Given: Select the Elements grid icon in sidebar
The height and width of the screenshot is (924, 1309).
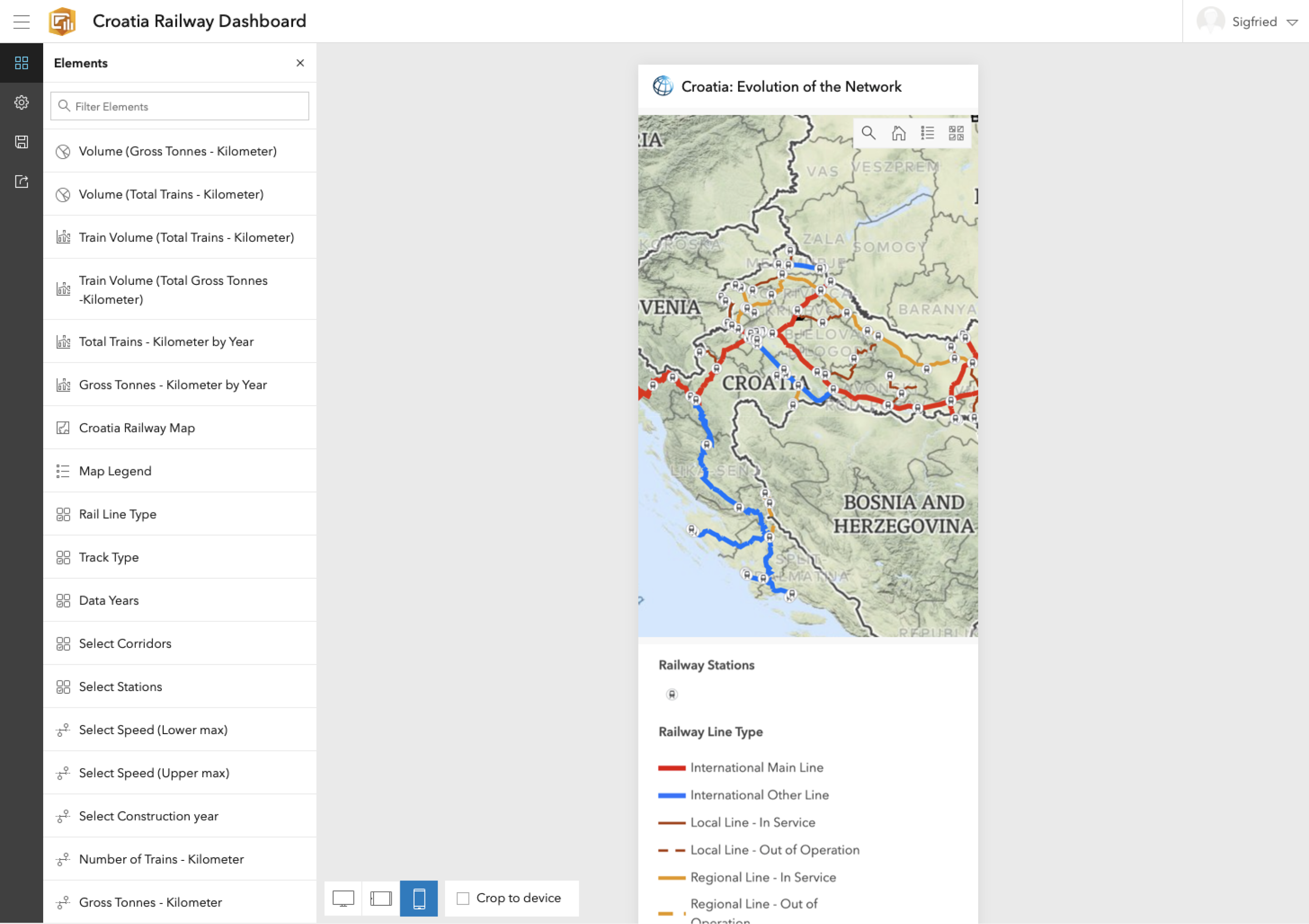Looking at the screenshot, I should pyautogui.click(x=21, y=63).
